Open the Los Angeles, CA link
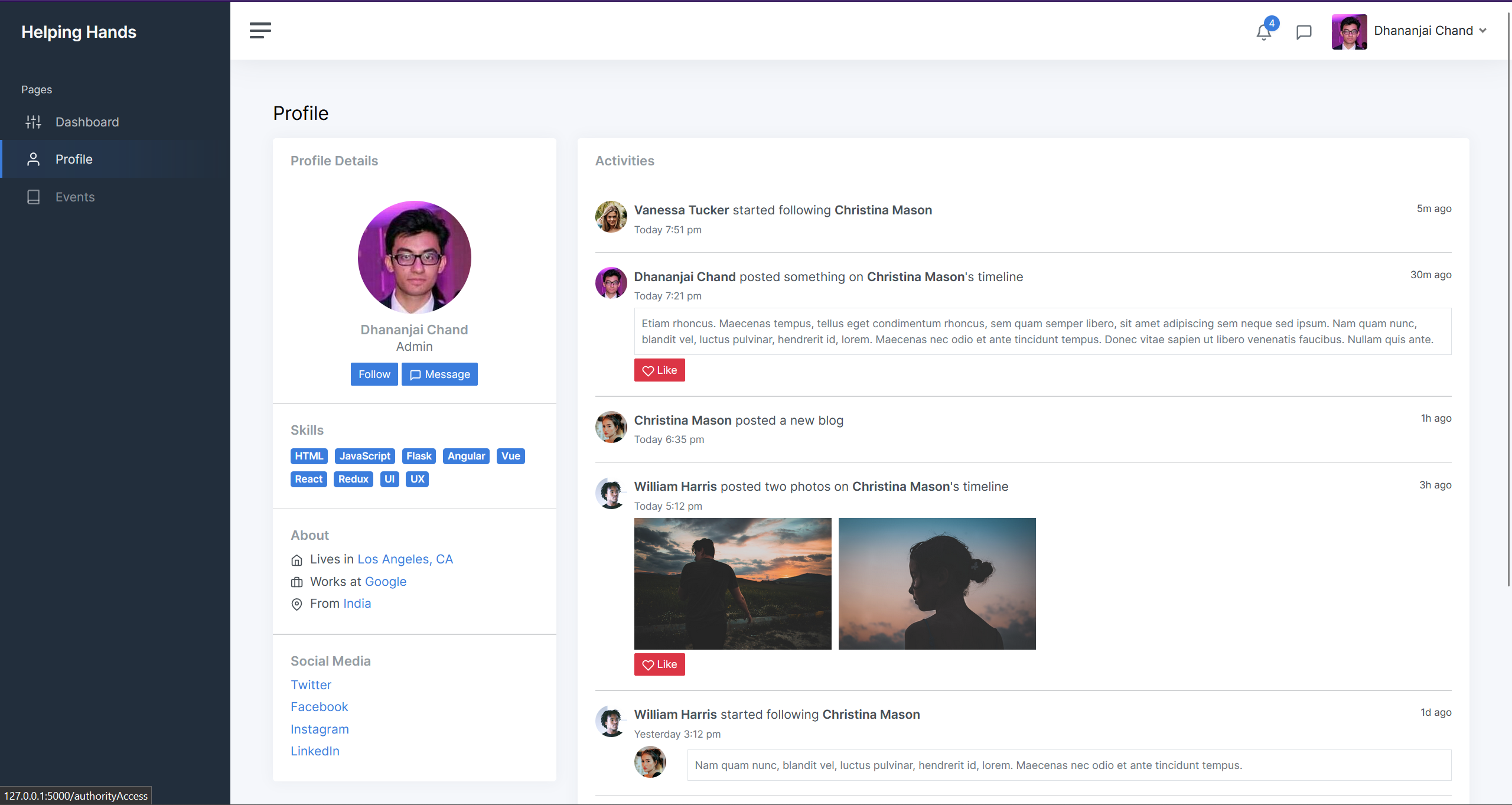1512x805 pixels. (405, 559)
